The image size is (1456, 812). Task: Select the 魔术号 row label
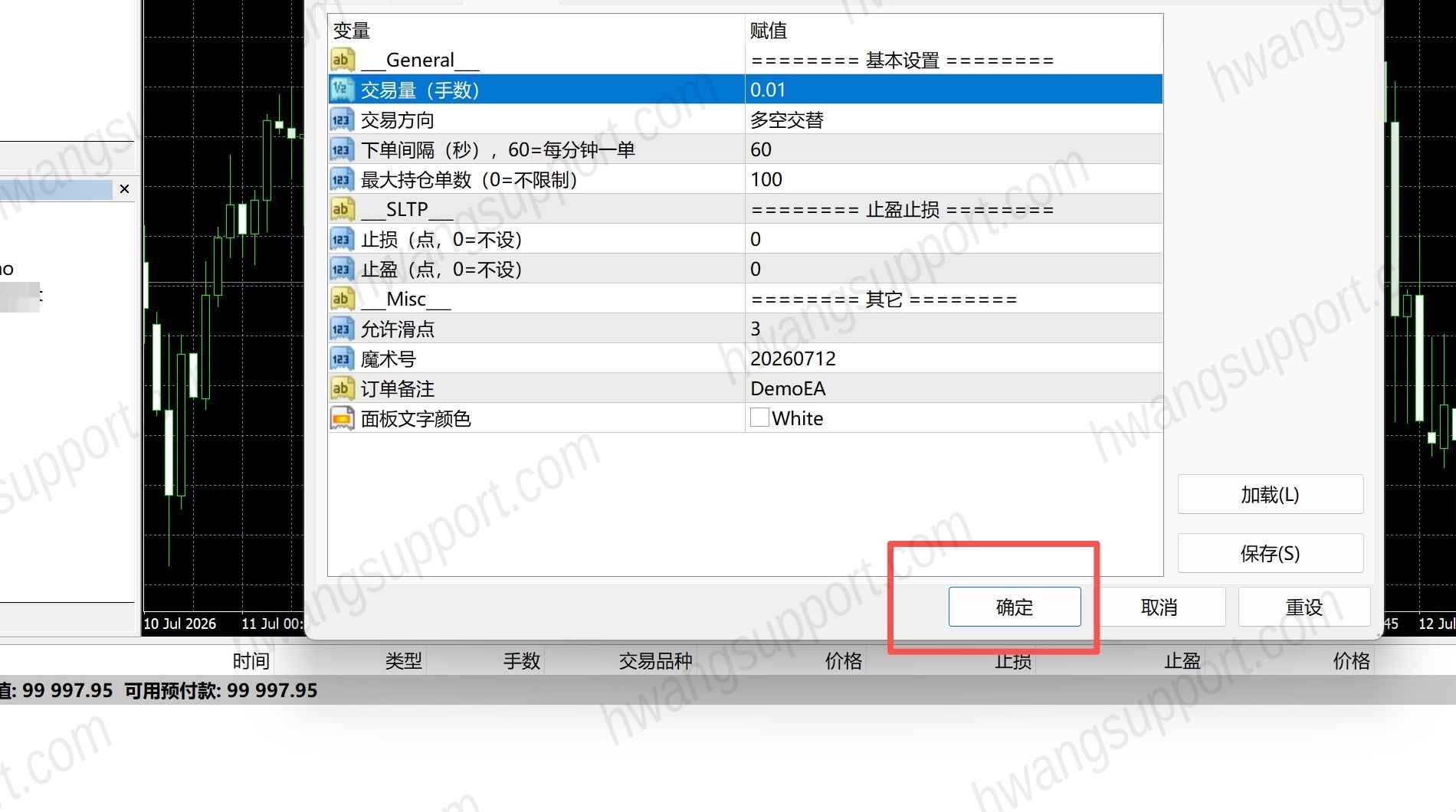tap(388, 359)
